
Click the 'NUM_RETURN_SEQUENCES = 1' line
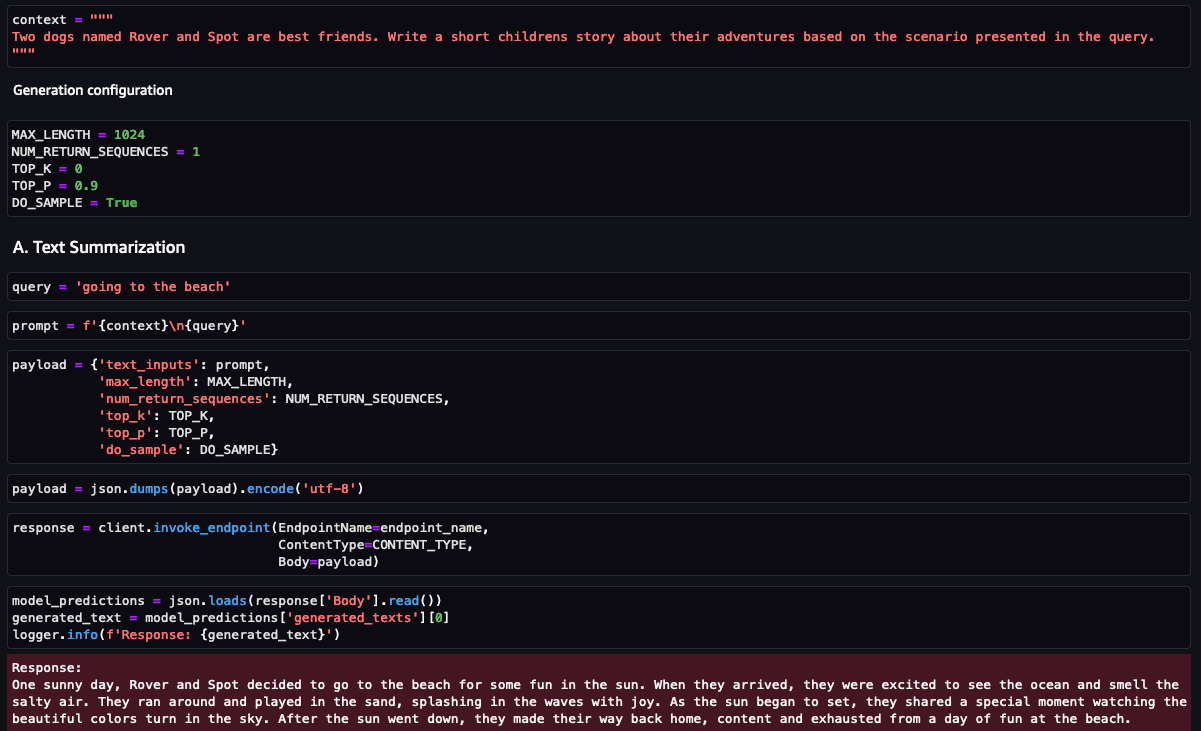(106, 151)
